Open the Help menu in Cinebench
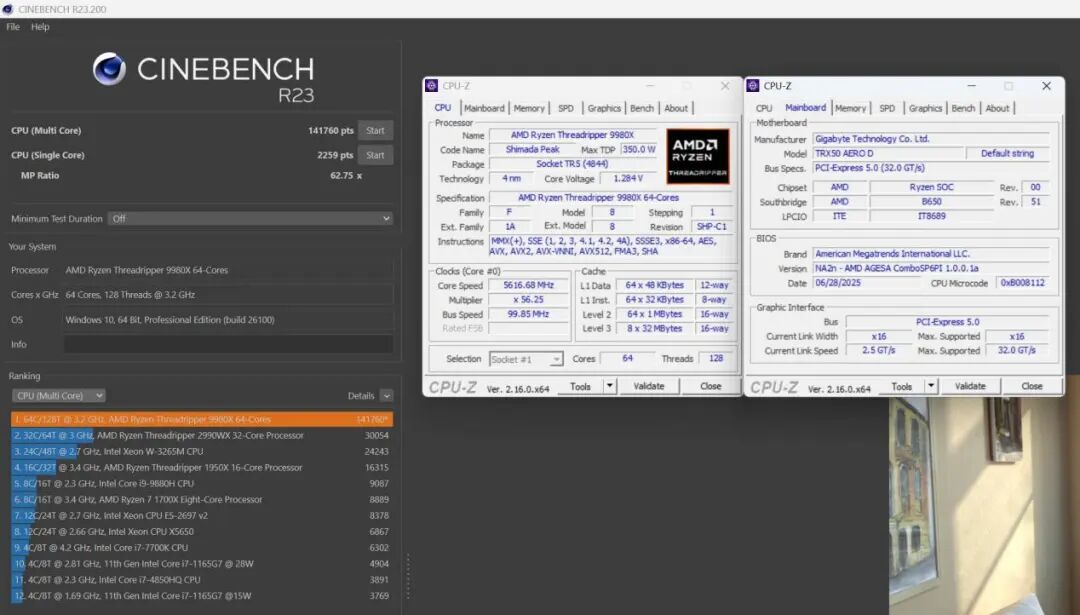Image resolution: width=1080 pixels, height=615 pixels. pos(39,27)
